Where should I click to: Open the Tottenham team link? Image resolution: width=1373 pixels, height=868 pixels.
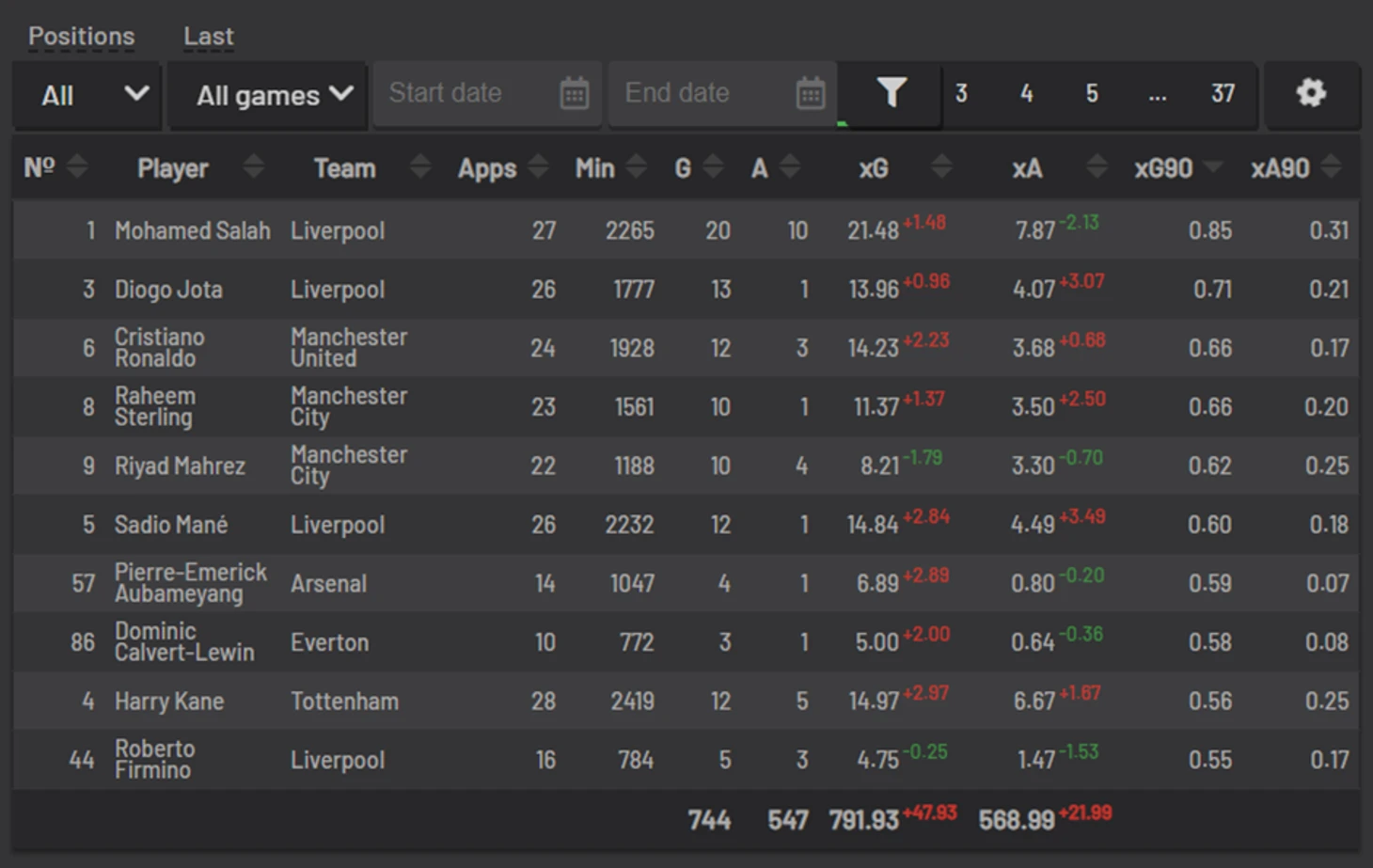pos(344,702)
